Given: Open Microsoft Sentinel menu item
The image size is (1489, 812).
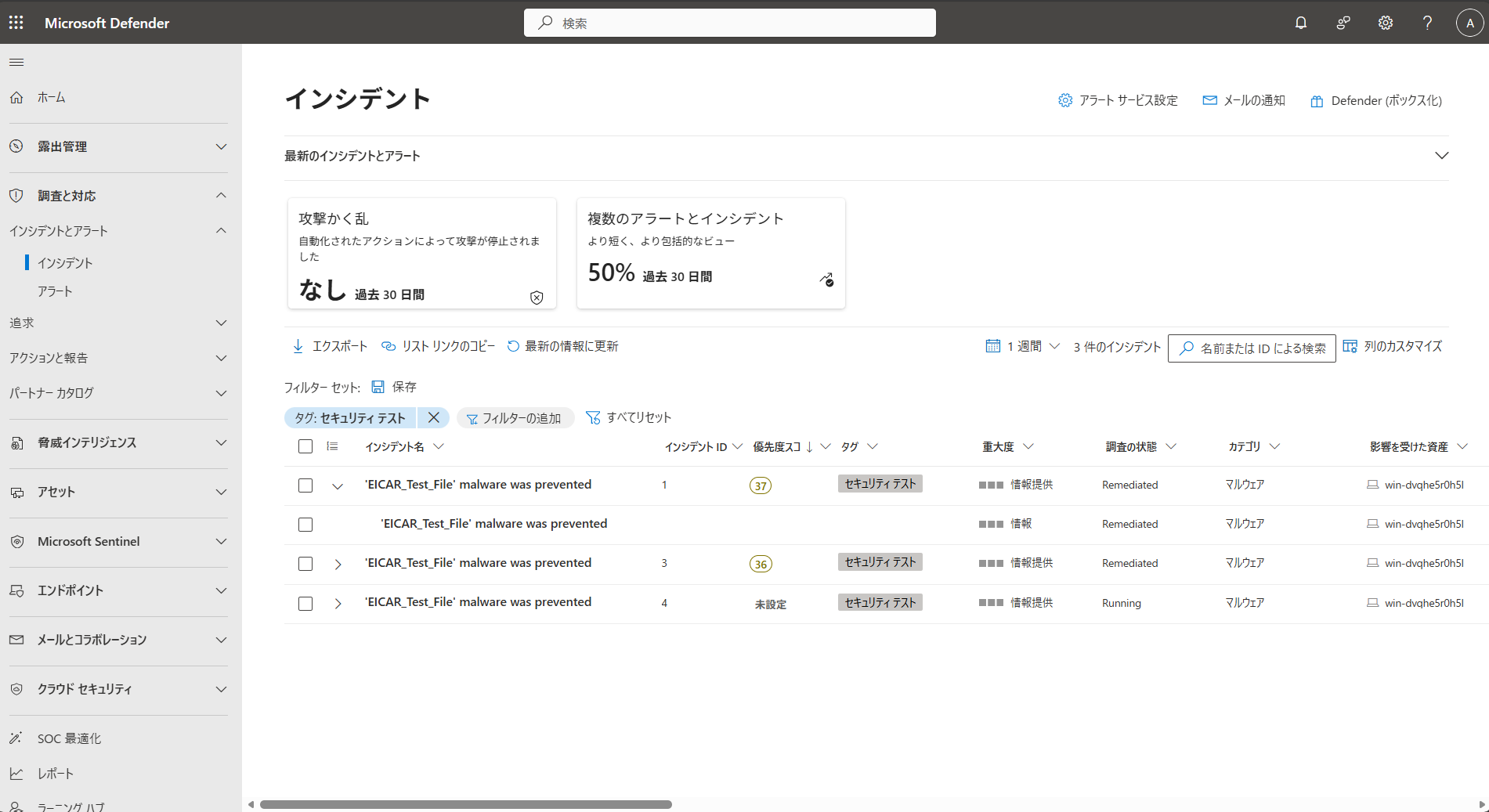Looking at the screenshot, I should (89, 541).
